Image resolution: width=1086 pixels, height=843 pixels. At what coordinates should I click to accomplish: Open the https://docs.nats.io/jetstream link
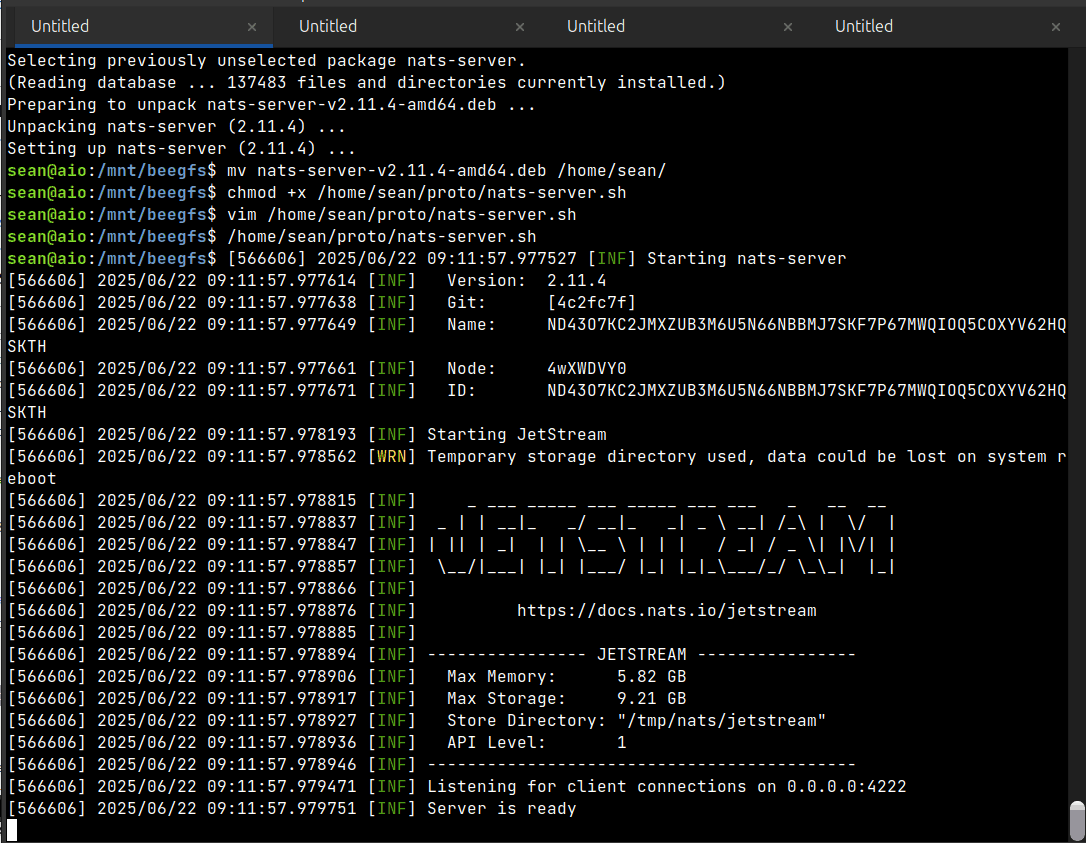pos(666,610)
